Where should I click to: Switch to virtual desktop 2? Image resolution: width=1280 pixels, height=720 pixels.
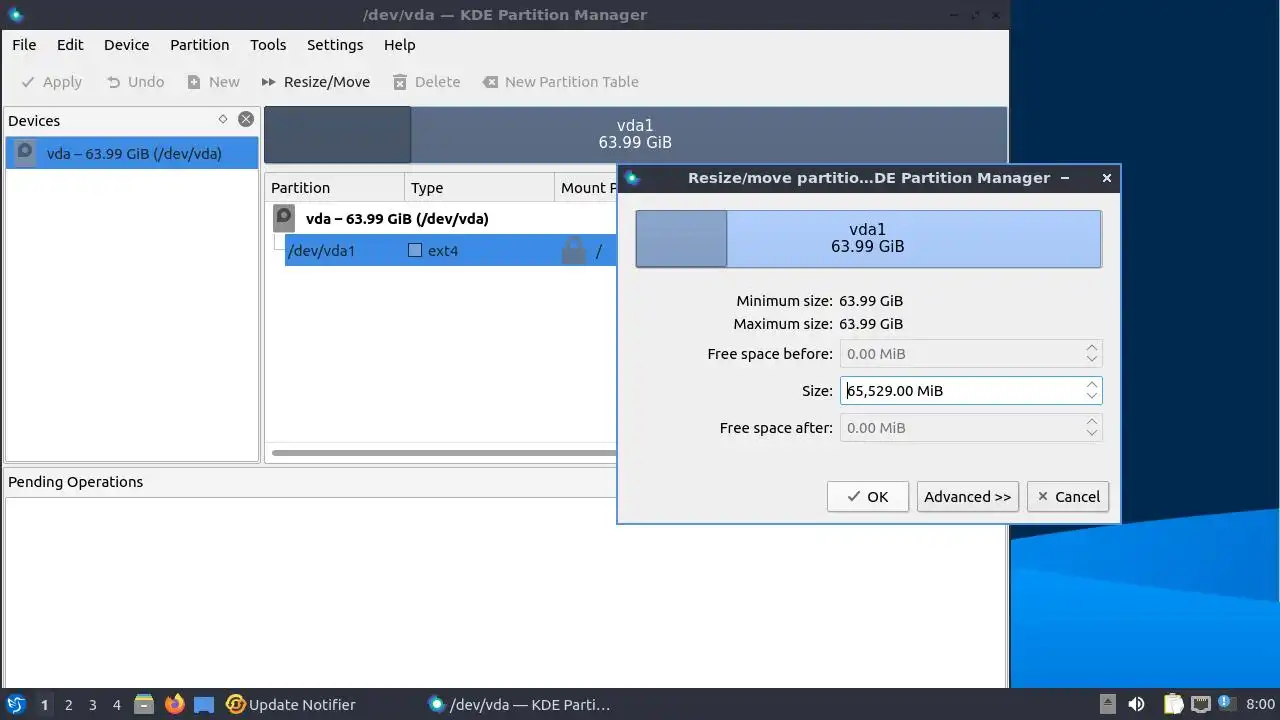69,705
